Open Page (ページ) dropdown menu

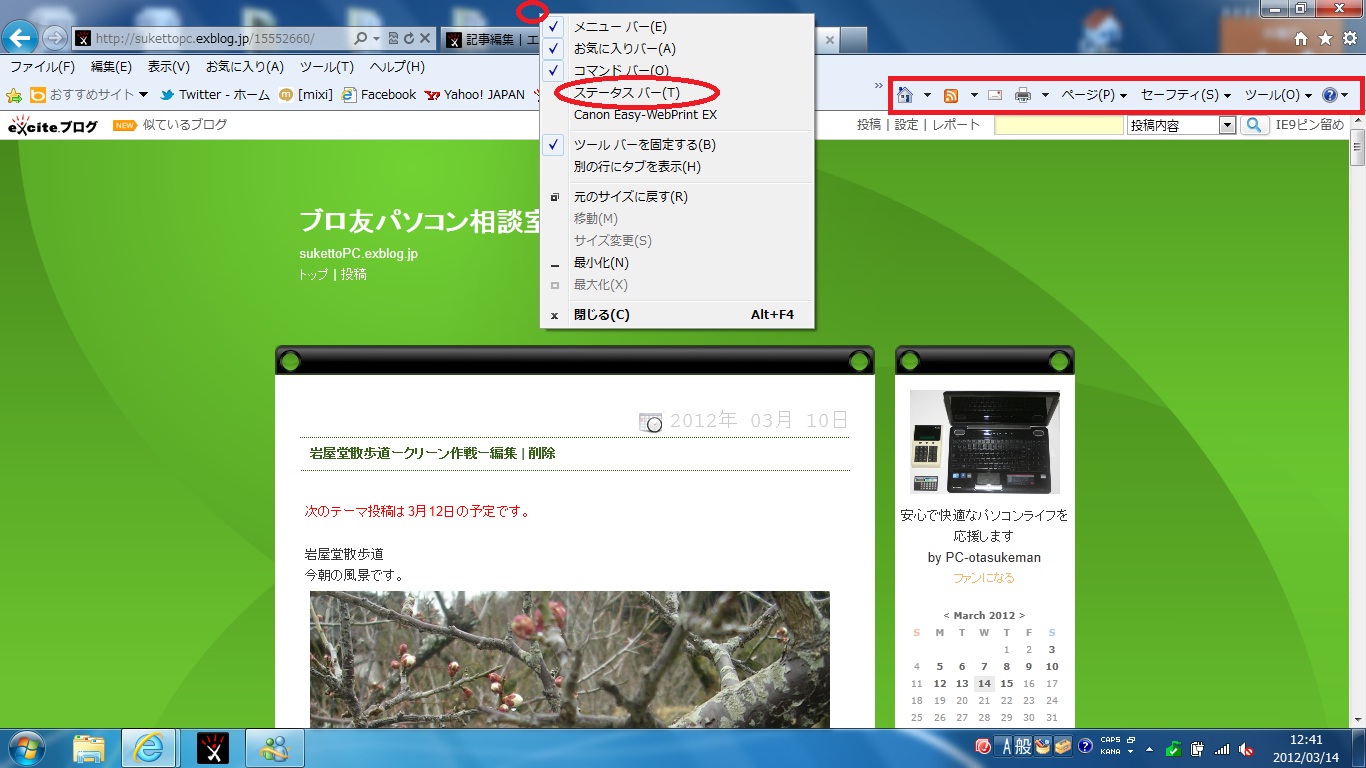pos(1094,95)
